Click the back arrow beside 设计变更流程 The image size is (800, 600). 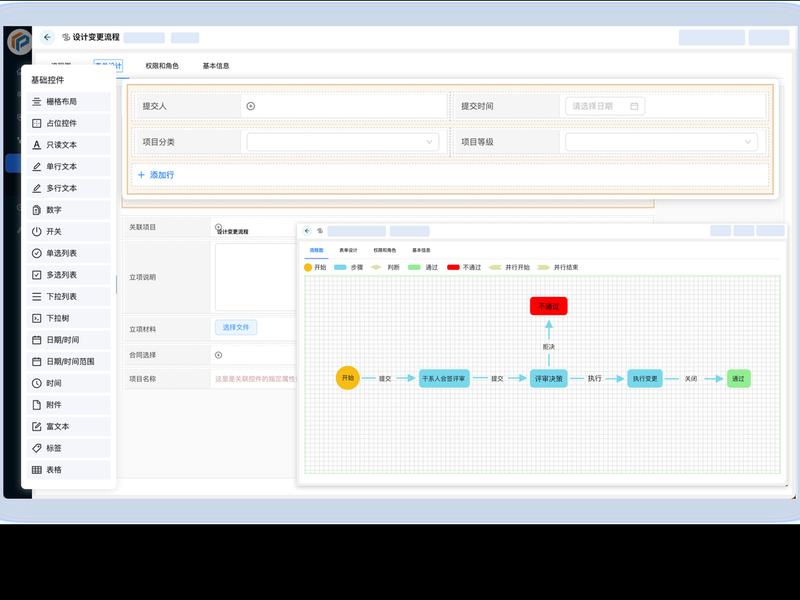[x=47, y=37]
